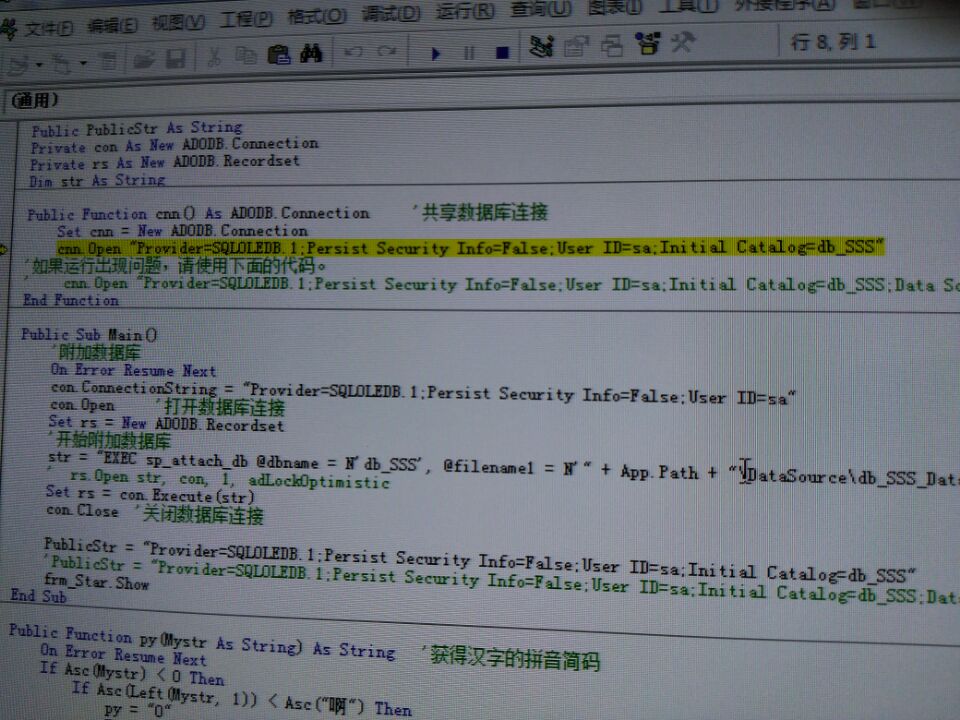Click the 'Set rs = con.Execute(str)' line
960x720 pixels.
click(149, 493)
